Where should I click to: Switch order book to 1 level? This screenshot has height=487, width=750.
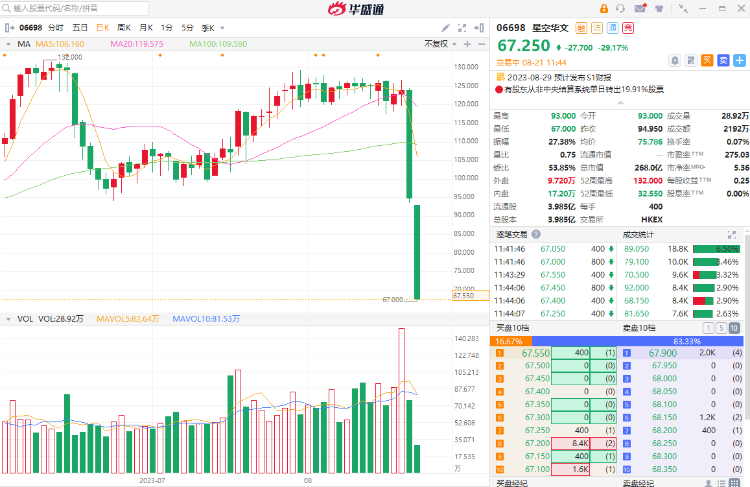coord(709,327)
